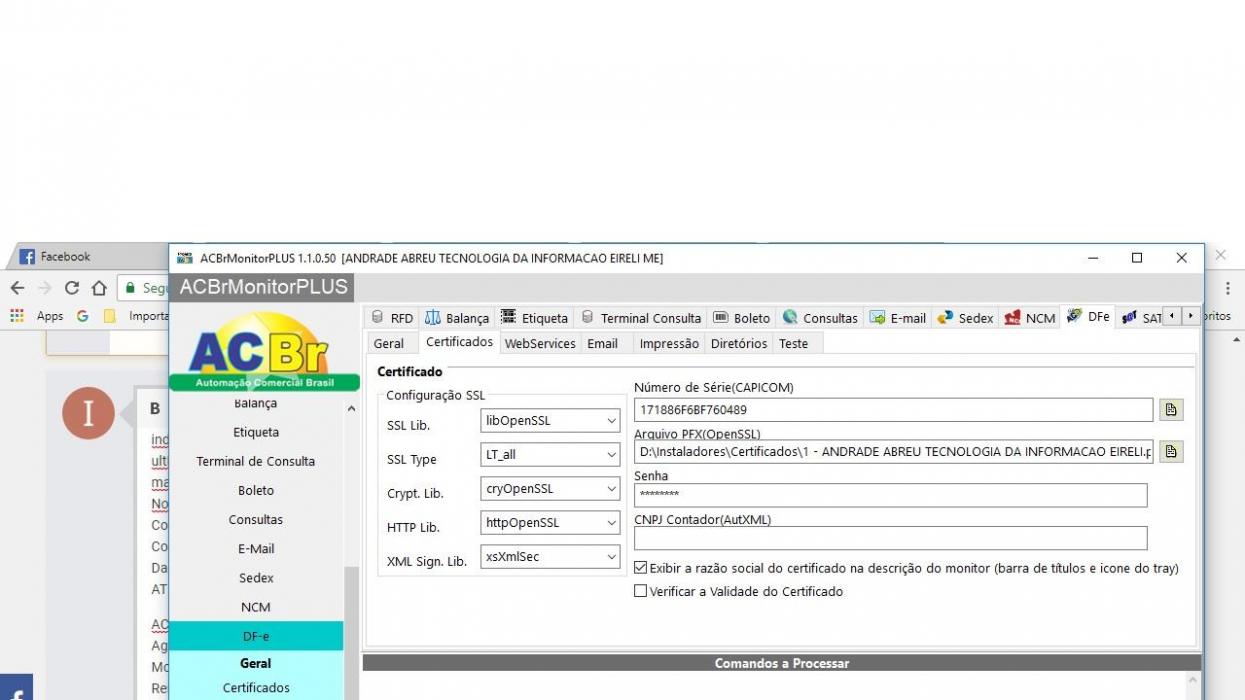1245x700 pixels.
Task: Click the CNPJ Contador field
Action: tap(890, 538)
